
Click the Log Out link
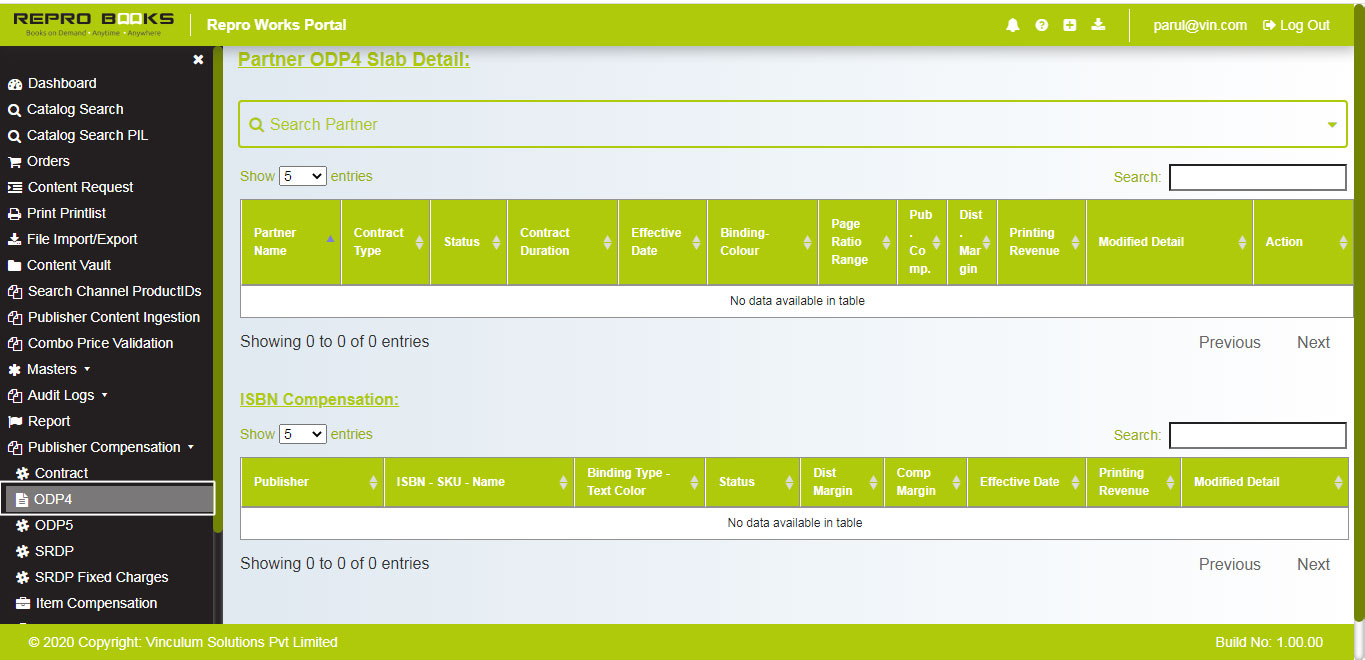pyautogui.click(x=1296, y=25)
